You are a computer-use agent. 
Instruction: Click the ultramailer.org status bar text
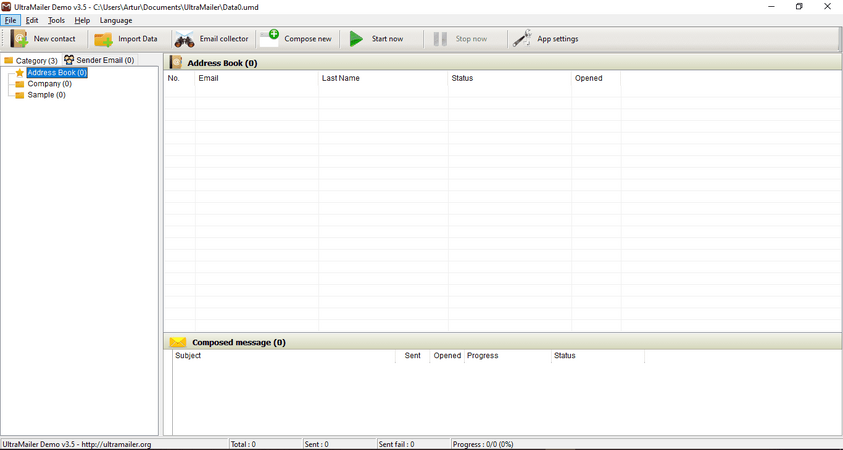[x=77, y=445]
